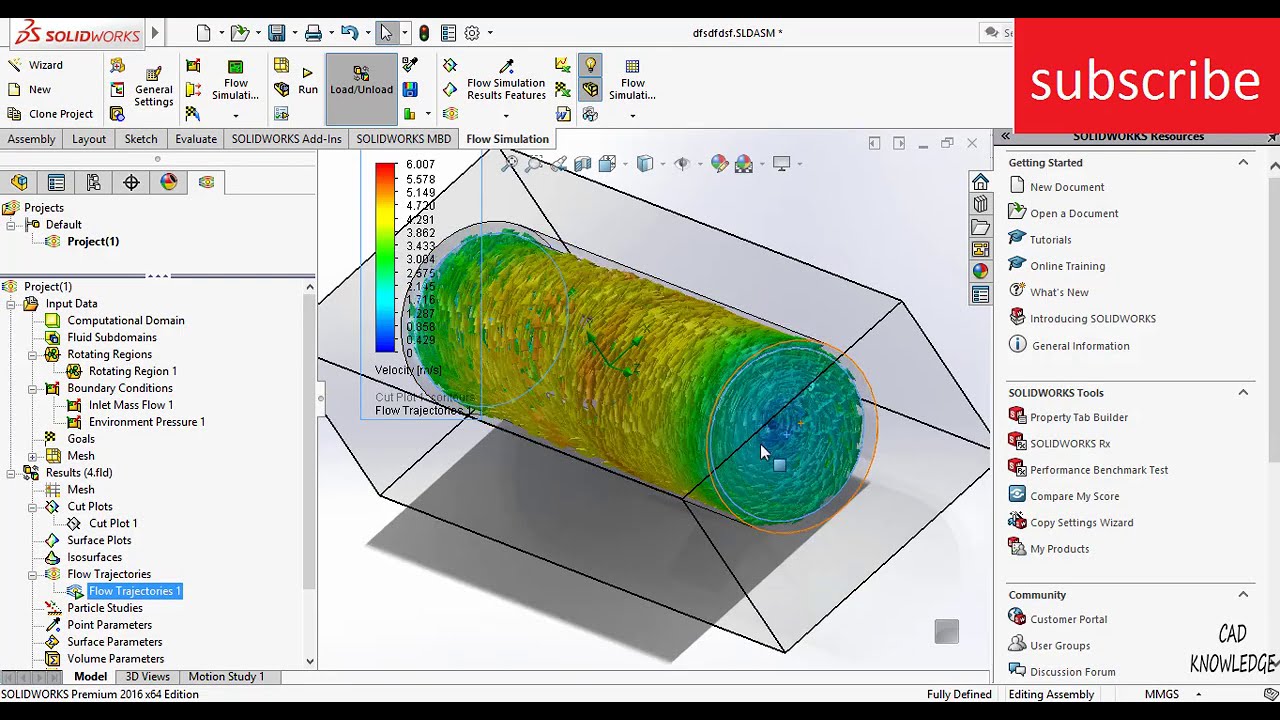1280x720 pixels.
Task: Open the SOLIDWORKS Add-Ins tab
Action: pyautogui.click(x=286, y=139)
